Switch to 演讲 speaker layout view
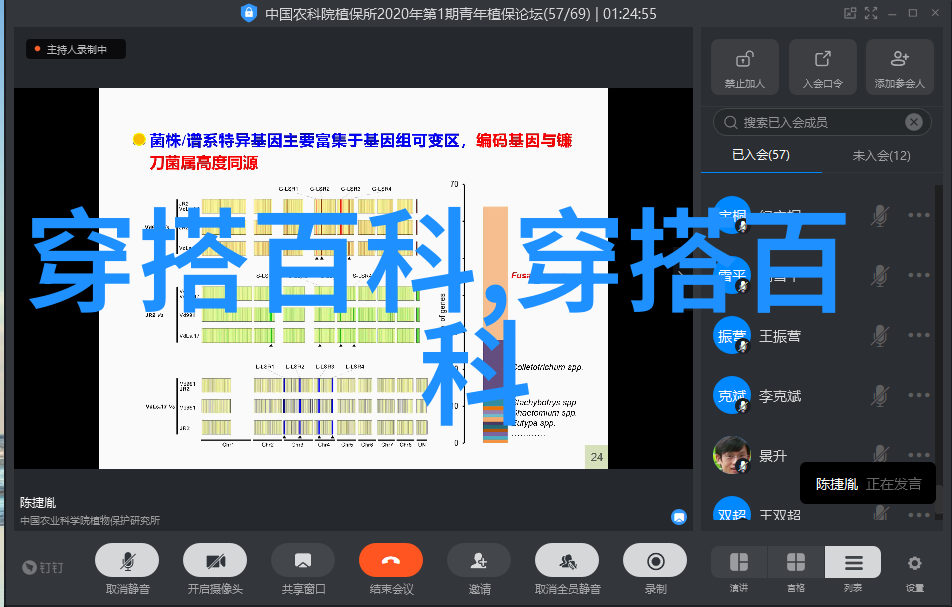Image resolution: width=952 pixels, height=607 pixels. [738, 563]
